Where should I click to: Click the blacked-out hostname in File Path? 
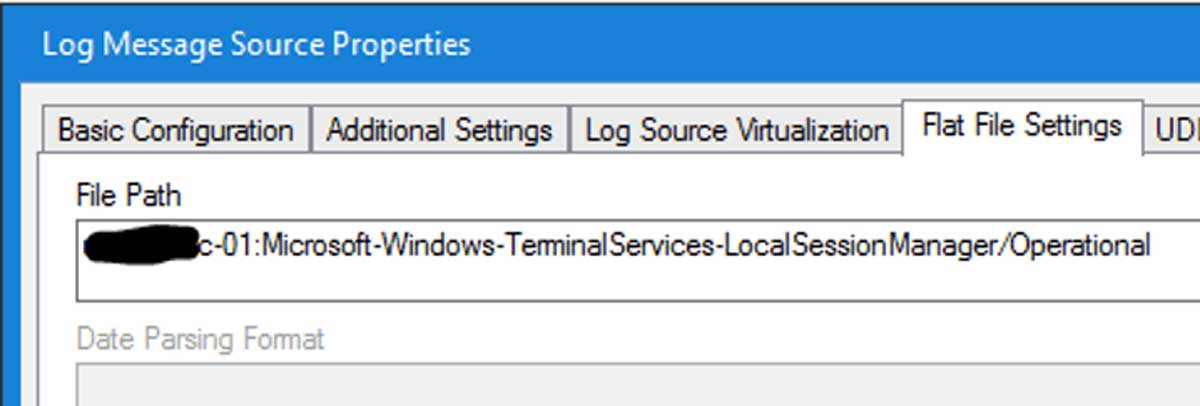coord(140,245)
